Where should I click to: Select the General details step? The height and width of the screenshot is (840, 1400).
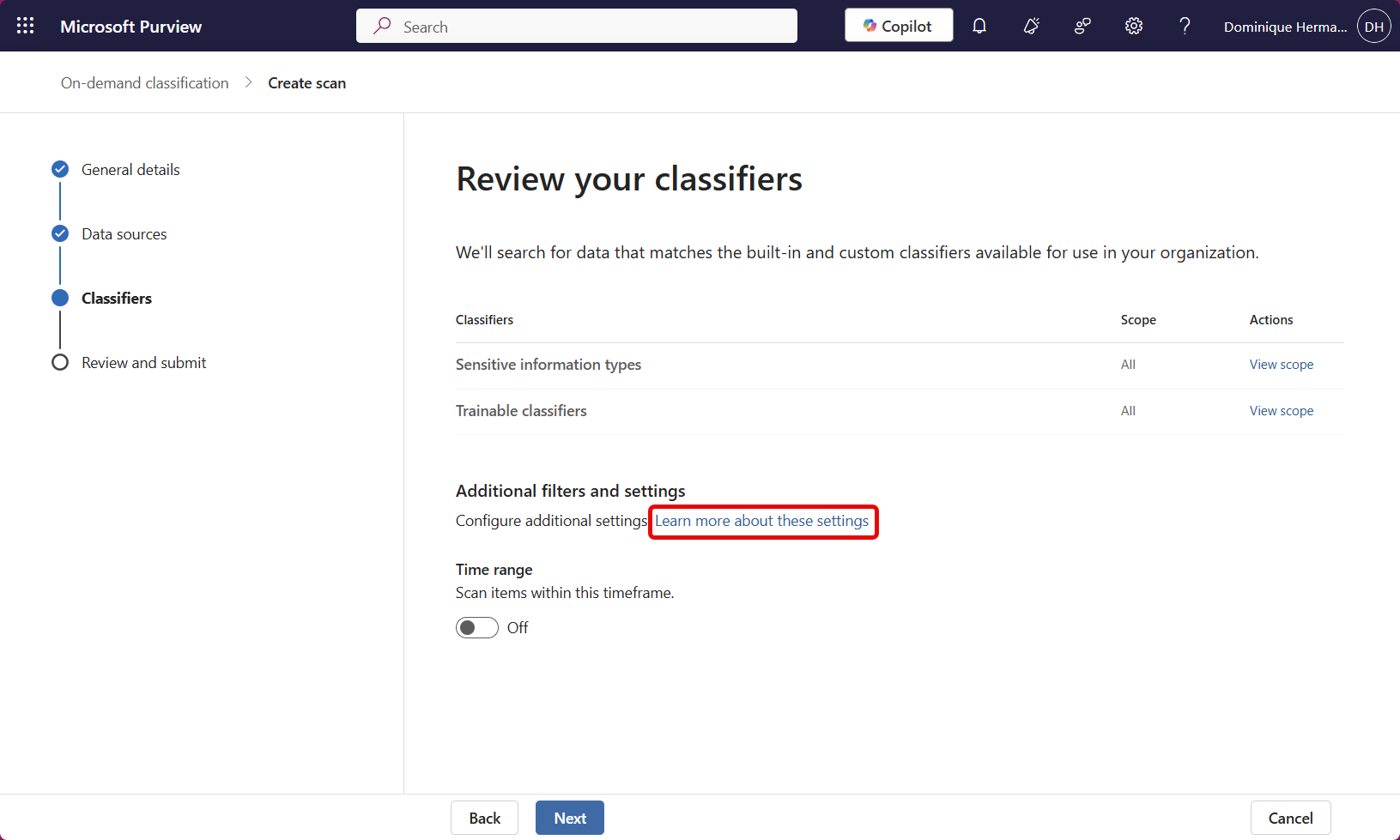pyautogui.click(x=130, y=169)
